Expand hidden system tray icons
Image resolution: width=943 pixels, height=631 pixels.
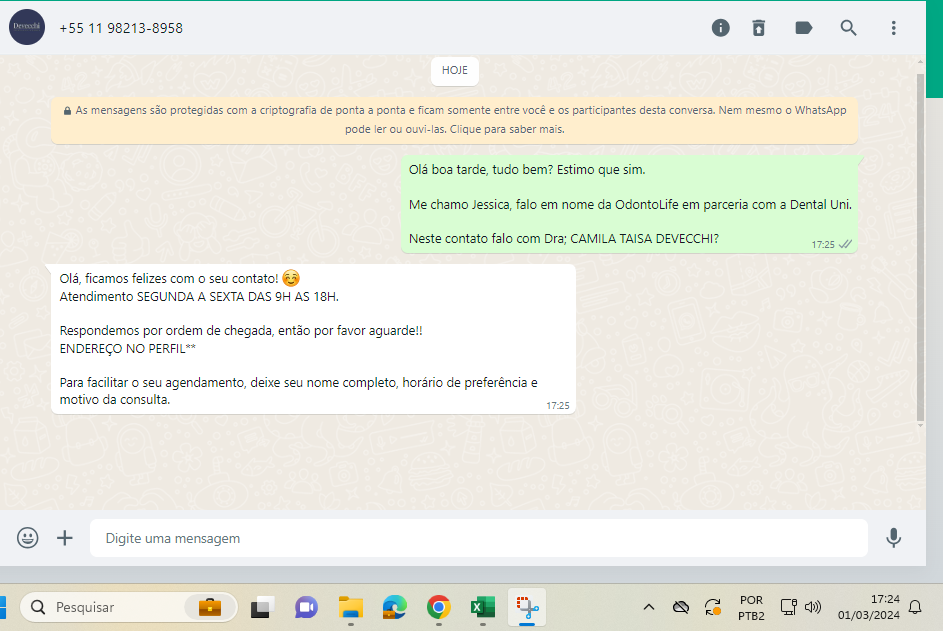coord(649,607)
